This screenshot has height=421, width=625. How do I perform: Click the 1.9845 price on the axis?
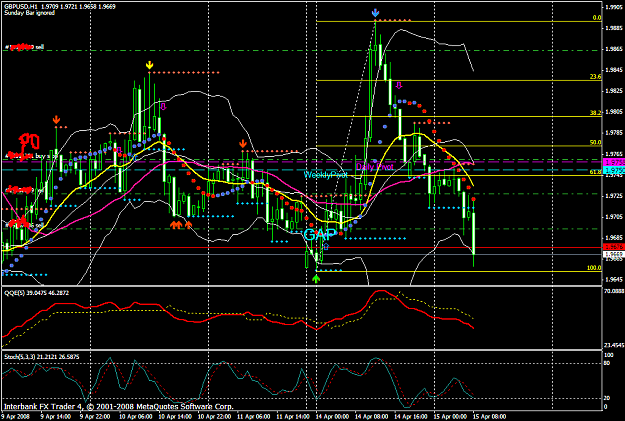click(615, 70)
